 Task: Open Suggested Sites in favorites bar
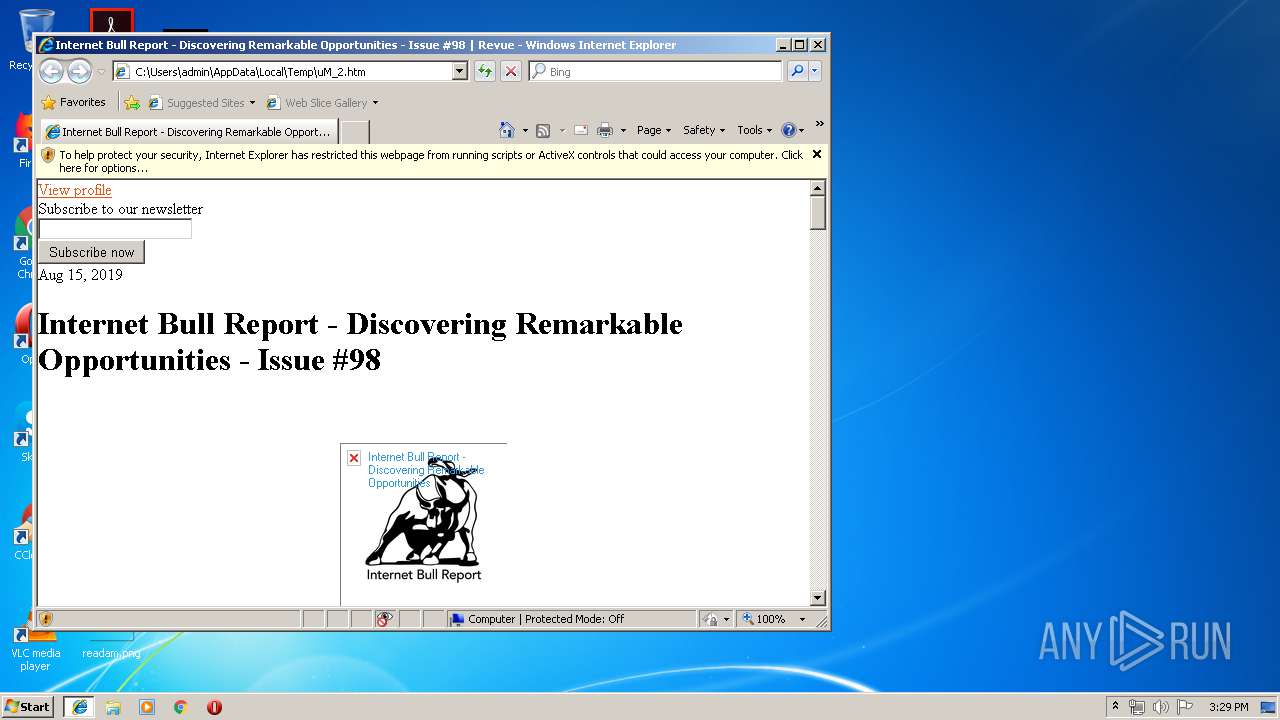click(x=201, y=103)
